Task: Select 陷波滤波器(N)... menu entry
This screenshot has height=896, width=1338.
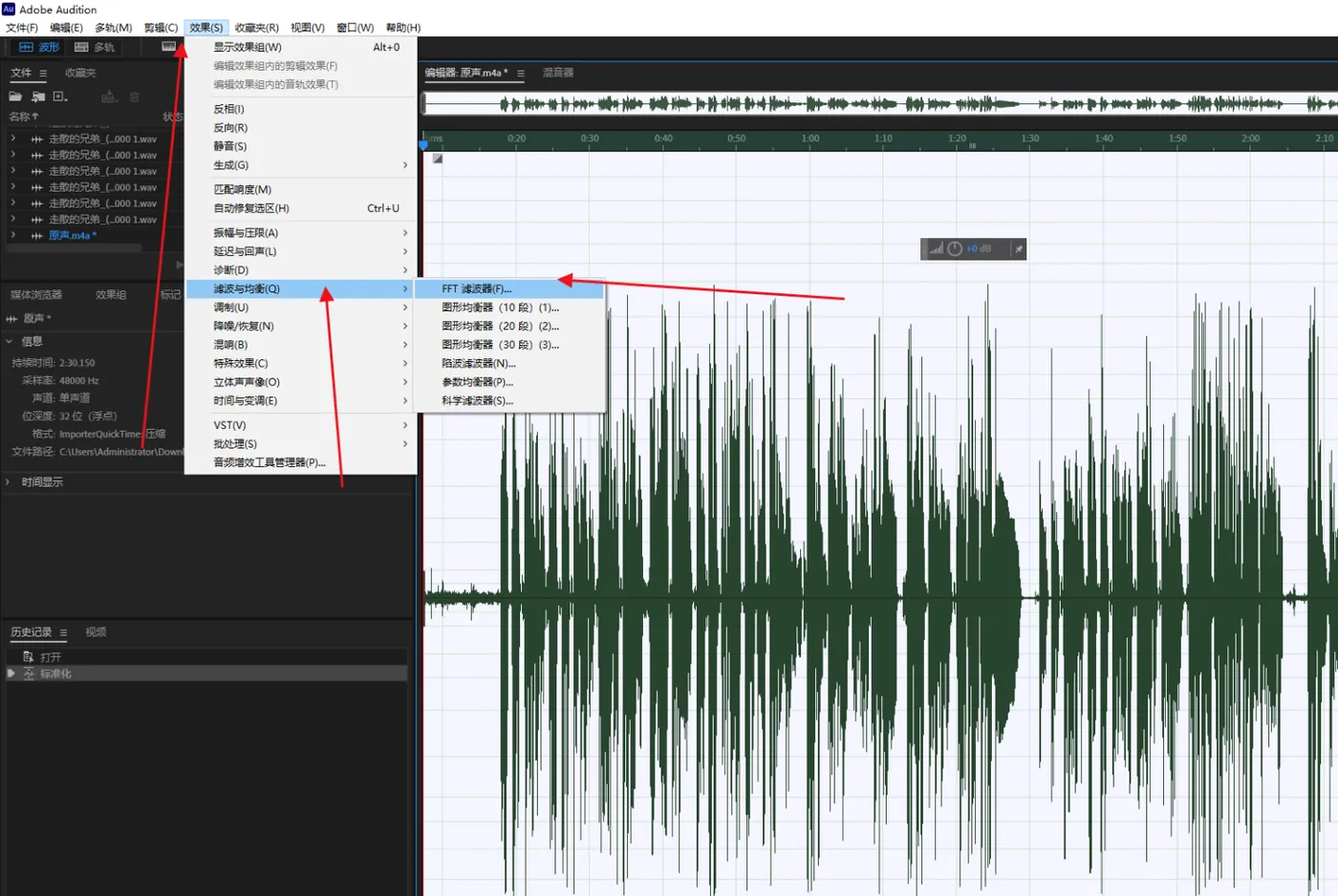Action: tap(509, 364)
